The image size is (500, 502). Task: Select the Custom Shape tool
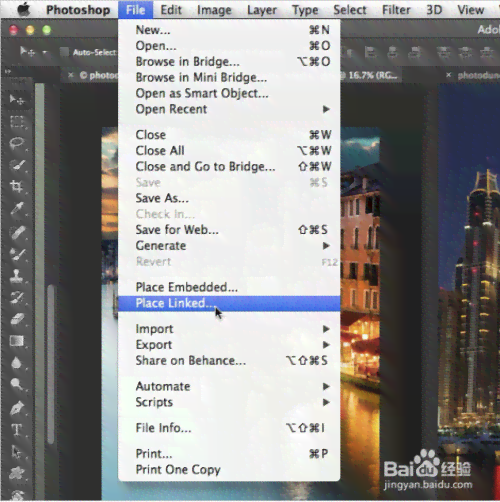point(17,473)
